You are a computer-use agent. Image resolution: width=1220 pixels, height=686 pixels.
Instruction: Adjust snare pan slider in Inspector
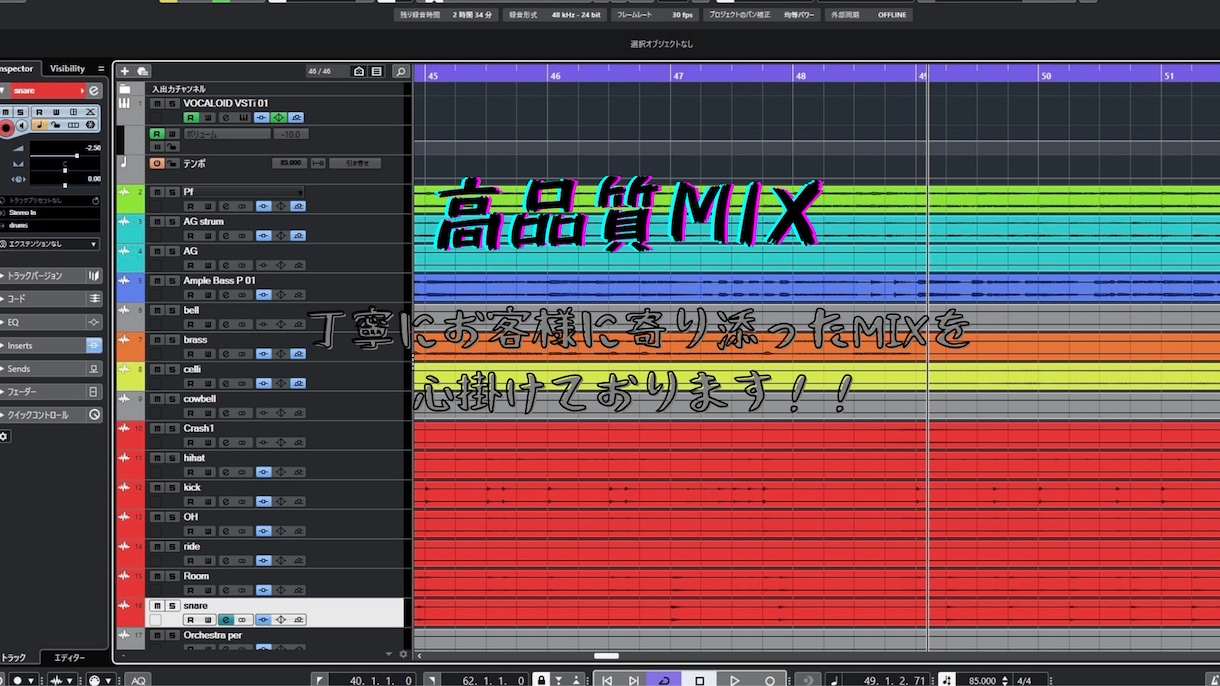(x=65, y=170)
